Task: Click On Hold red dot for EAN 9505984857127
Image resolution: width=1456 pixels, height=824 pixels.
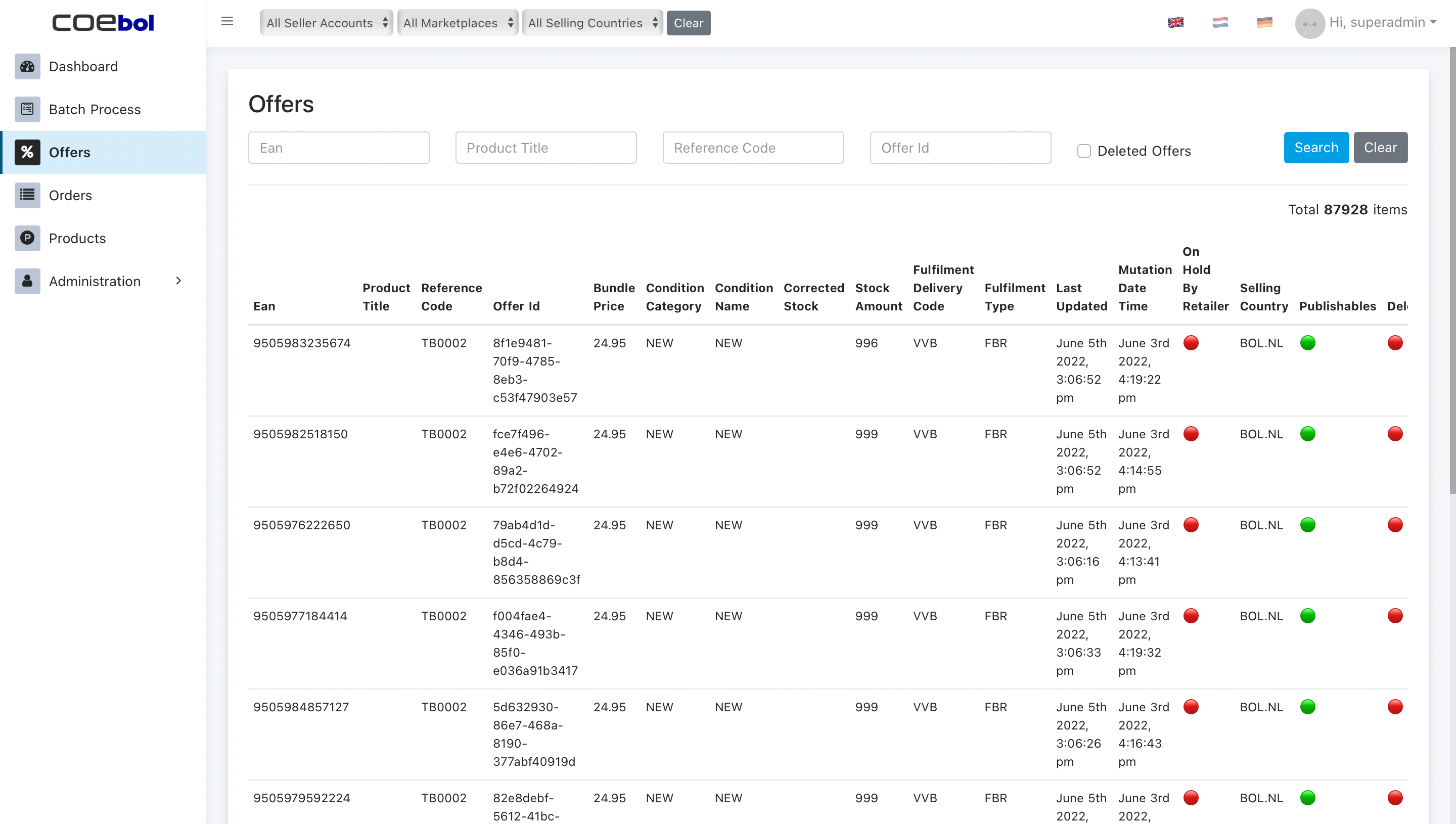Action: click(1191, 707)
